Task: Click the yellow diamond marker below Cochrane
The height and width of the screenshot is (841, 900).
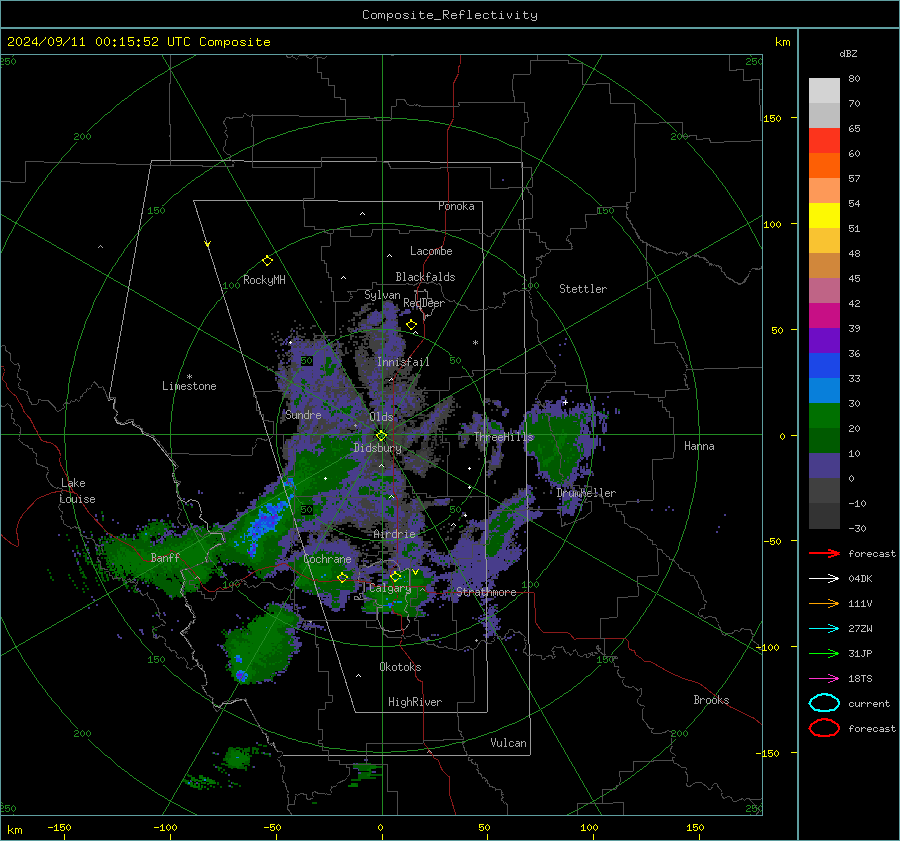Action: (342, 577)
